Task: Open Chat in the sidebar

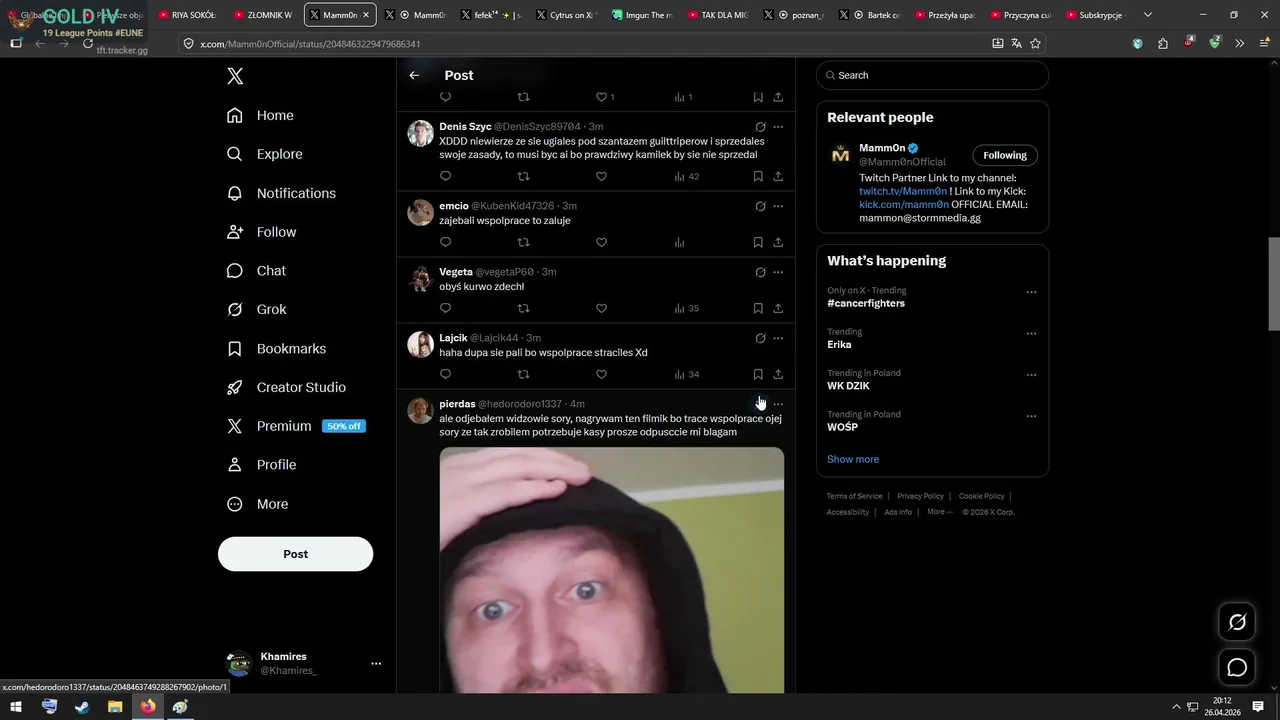Action: (256, 271)
